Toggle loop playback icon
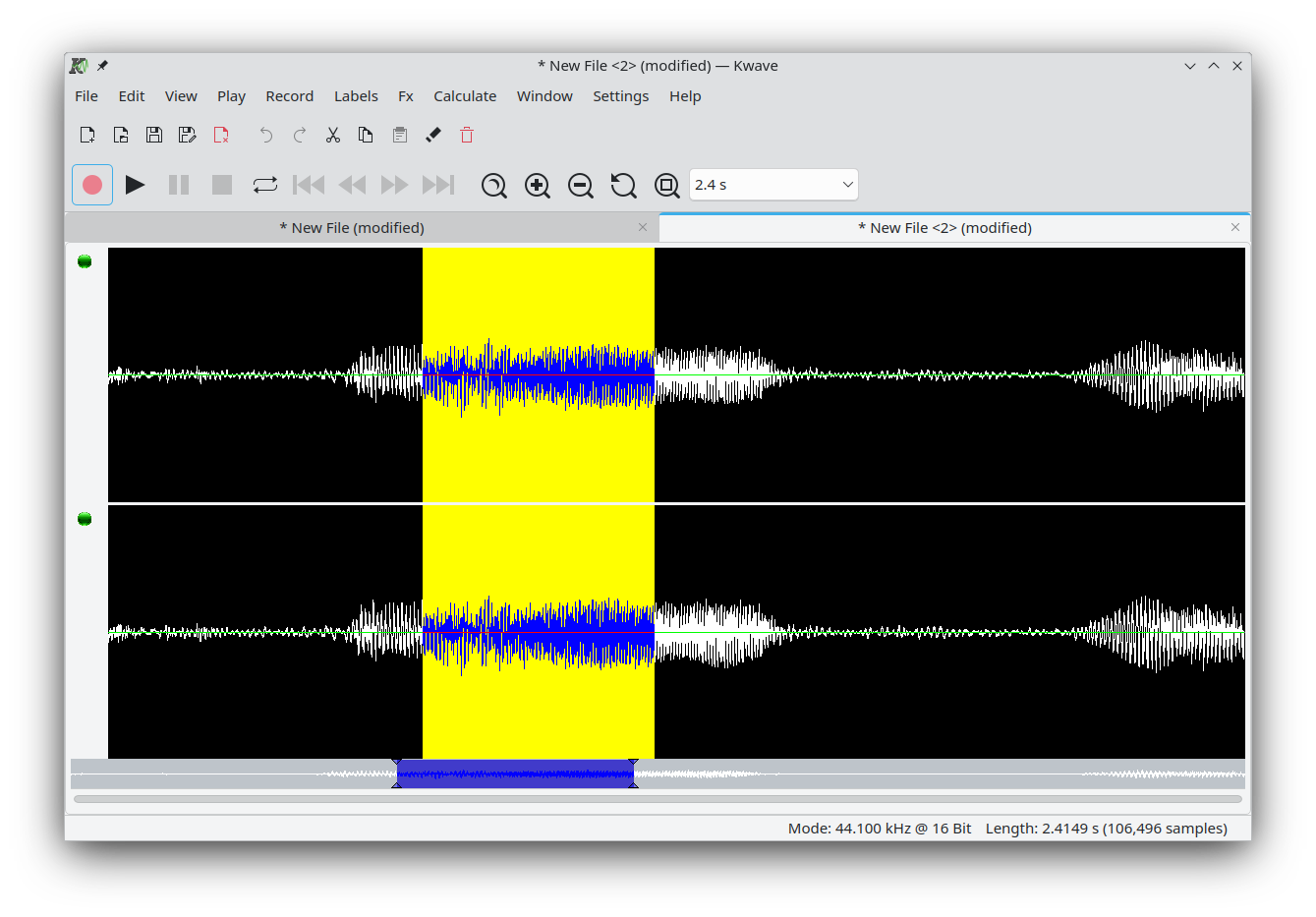 pyautogui.click(x=264, y=185)
